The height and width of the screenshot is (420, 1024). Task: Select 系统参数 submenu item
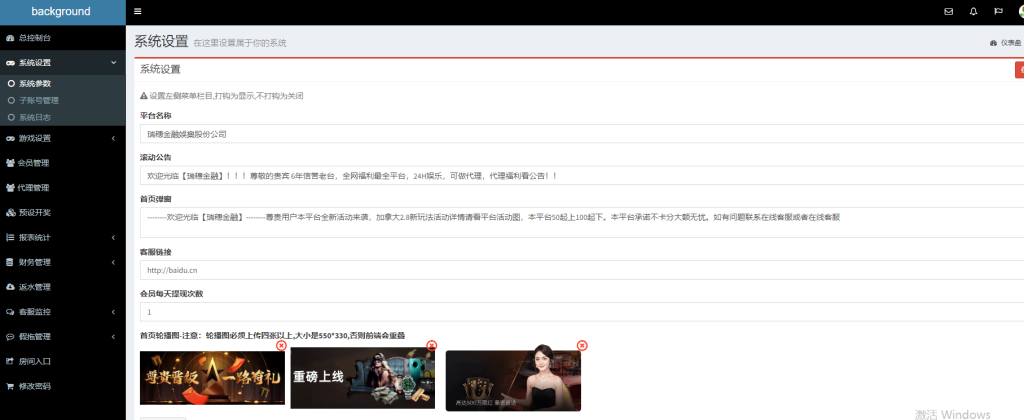pyautogui.click(x=35, y=84)
